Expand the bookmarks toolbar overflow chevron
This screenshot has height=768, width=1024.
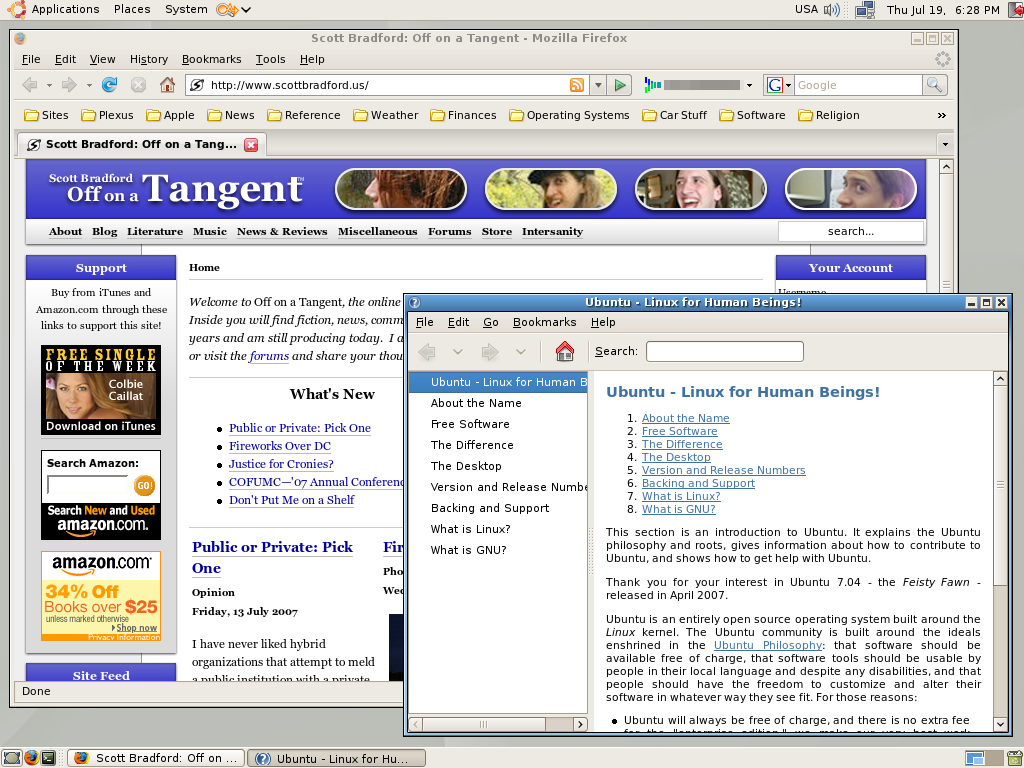[x=941, y=115]
